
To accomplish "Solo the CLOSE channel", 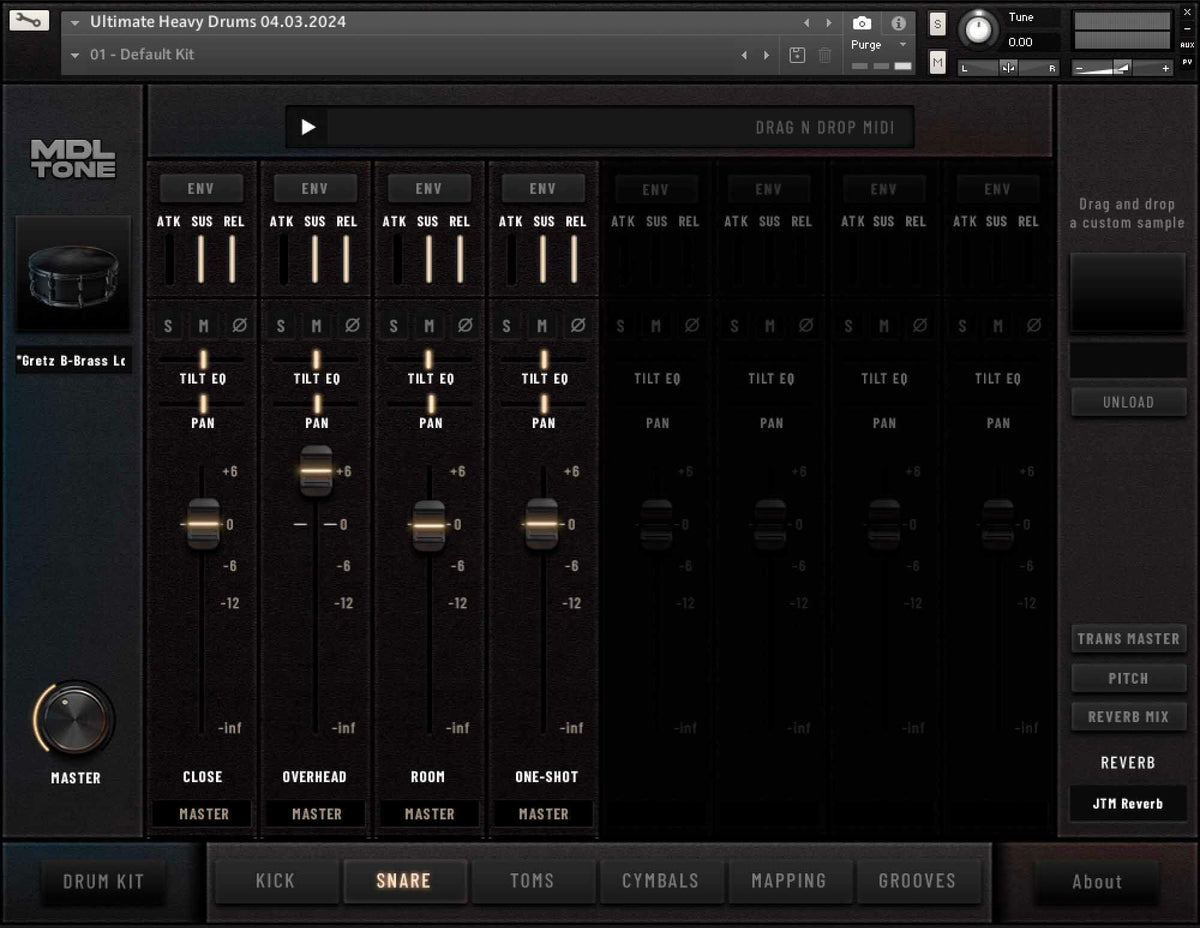I will 168,326.
